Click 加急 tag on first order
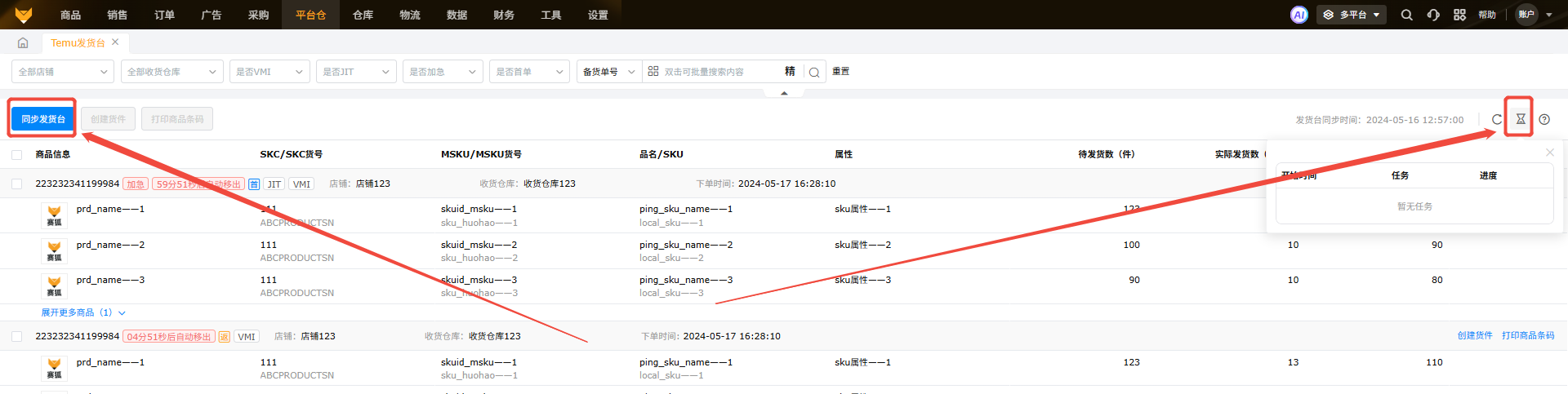1568x394 pixels. pos(136,184)
